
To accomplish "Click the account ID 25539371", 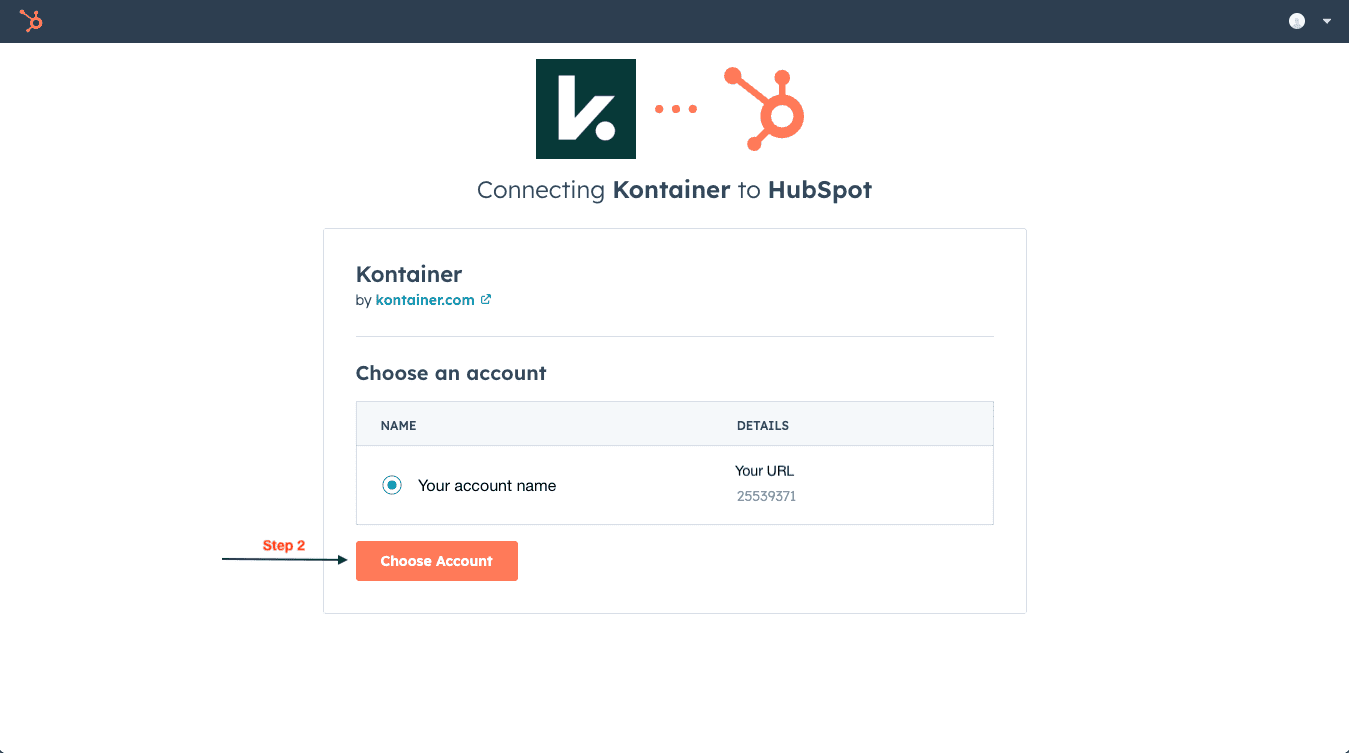I will pyautogui.click(x=766, y=496).
